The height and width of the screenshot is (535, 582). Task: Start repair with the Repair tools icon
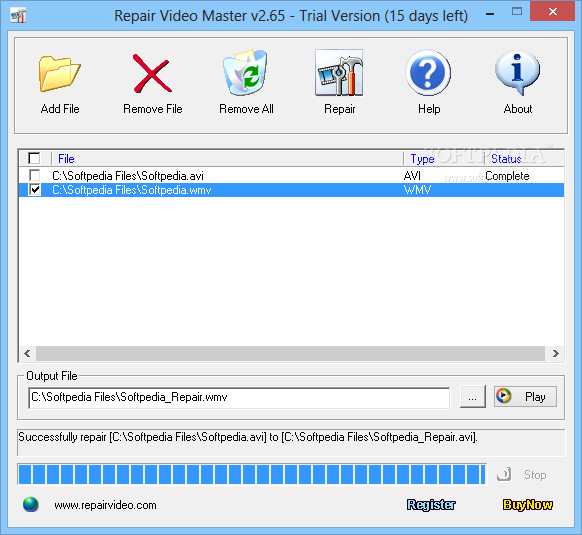339,73
